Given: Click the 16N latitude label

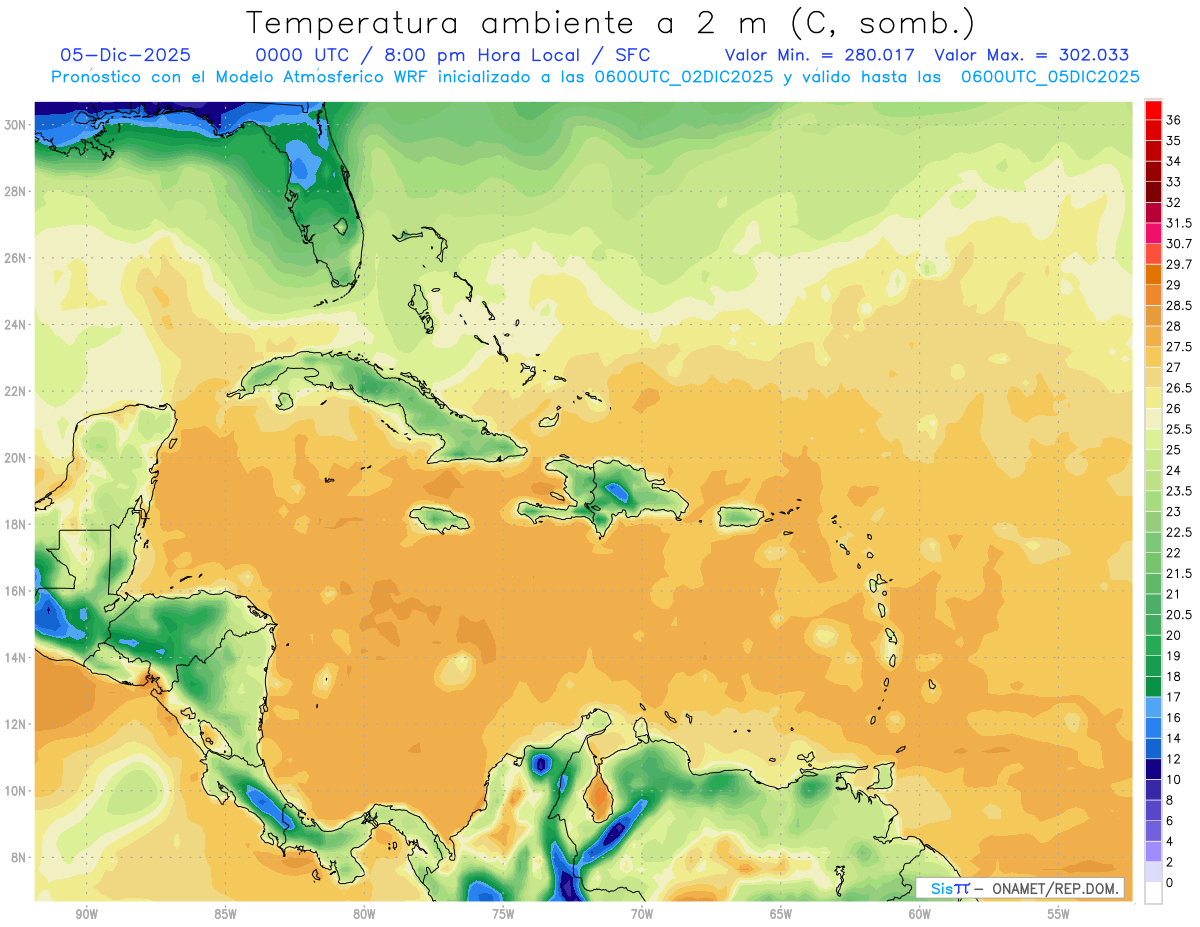Looking at the screenshot, I should click(16, 591).
